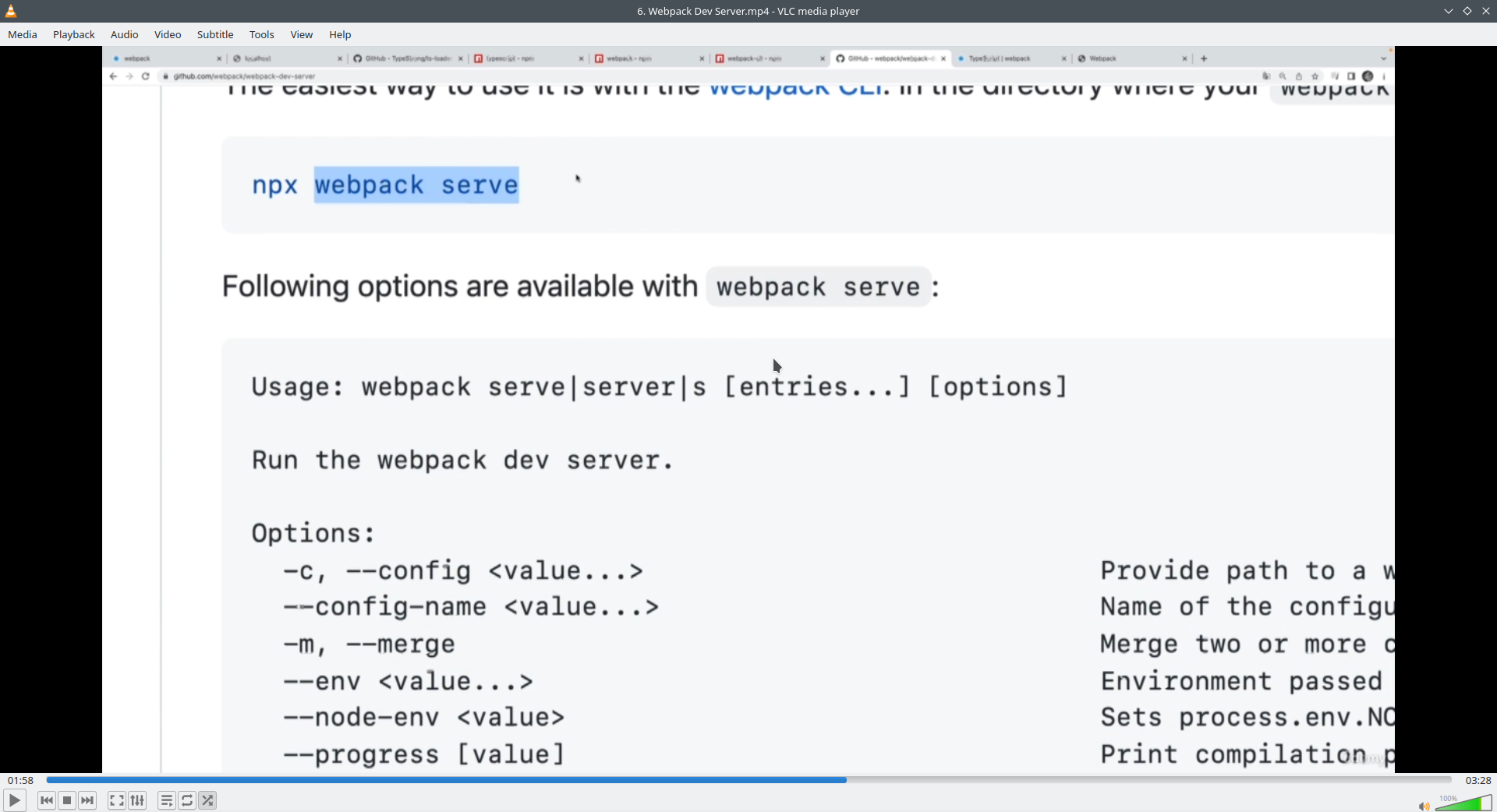Skip to next media in playlist
This screenshot has height=812, width=1497.
87,800
